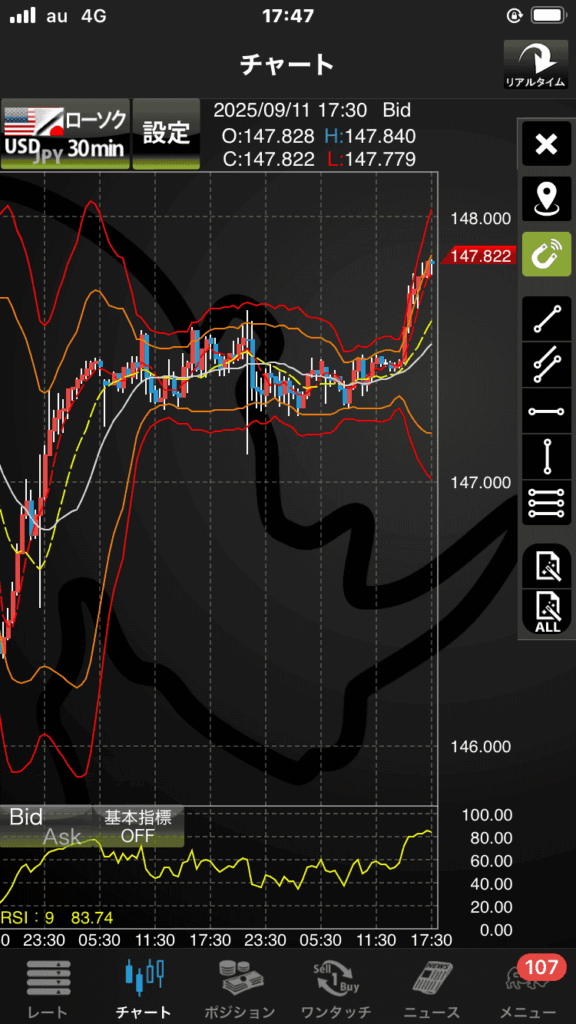
Task: Open USD/JPY 30min candlestick selector
Action: click(x=65, y=135)
